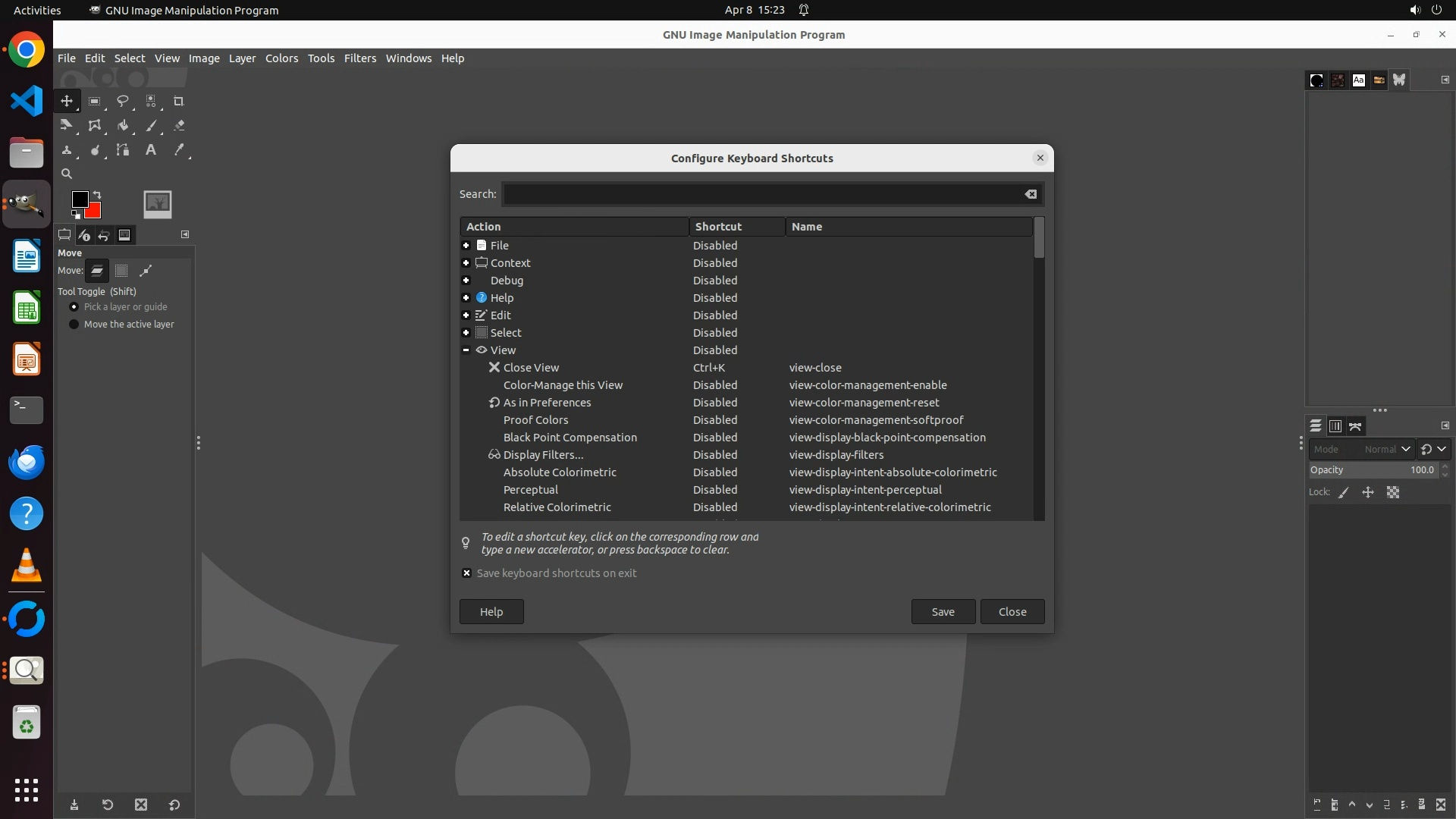Click the swap foreground/background colors arrow
1456x819 pixels.
click(97, 195)
